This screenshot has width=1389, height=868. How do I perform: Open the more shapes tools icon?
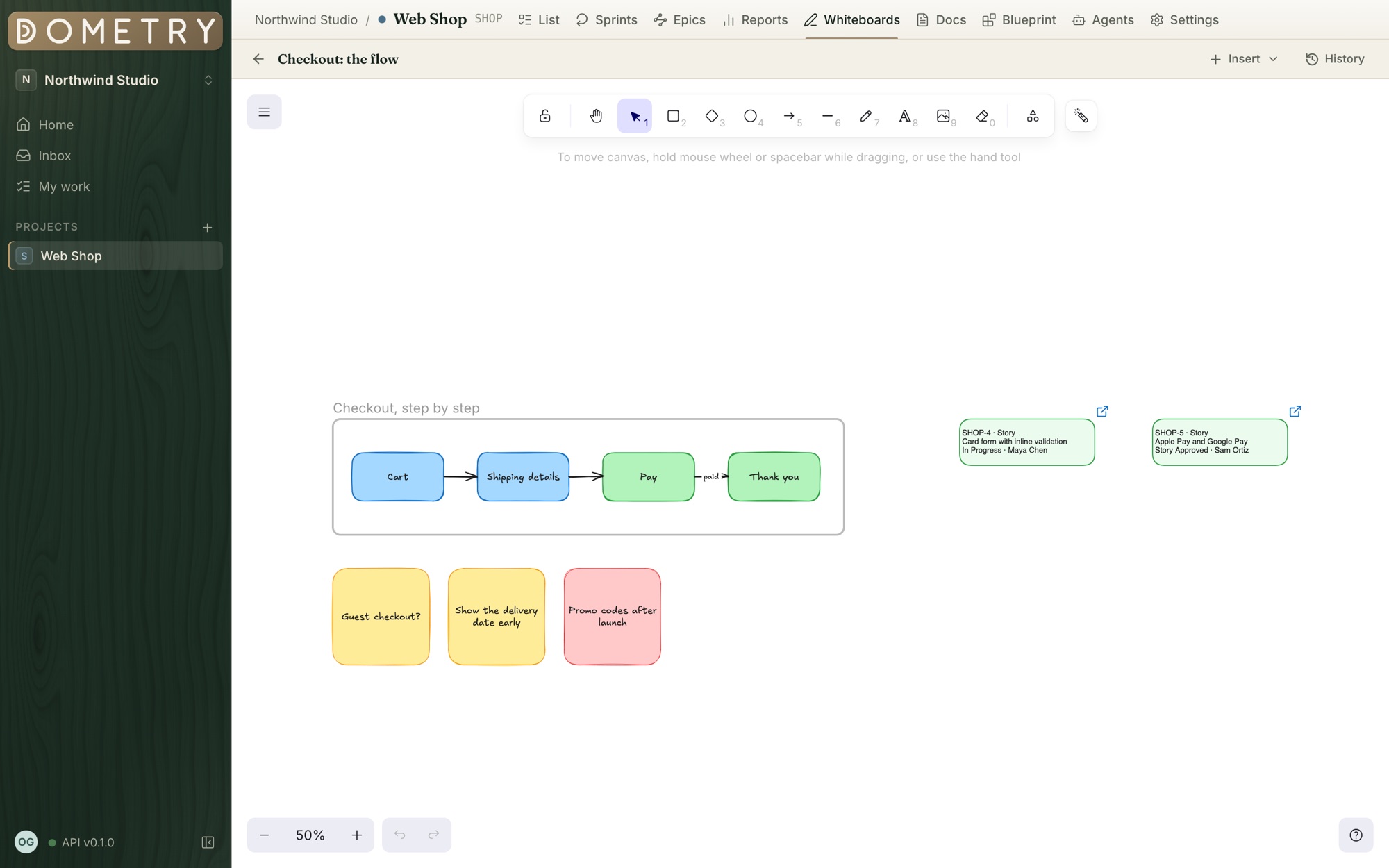(1033, 116)
